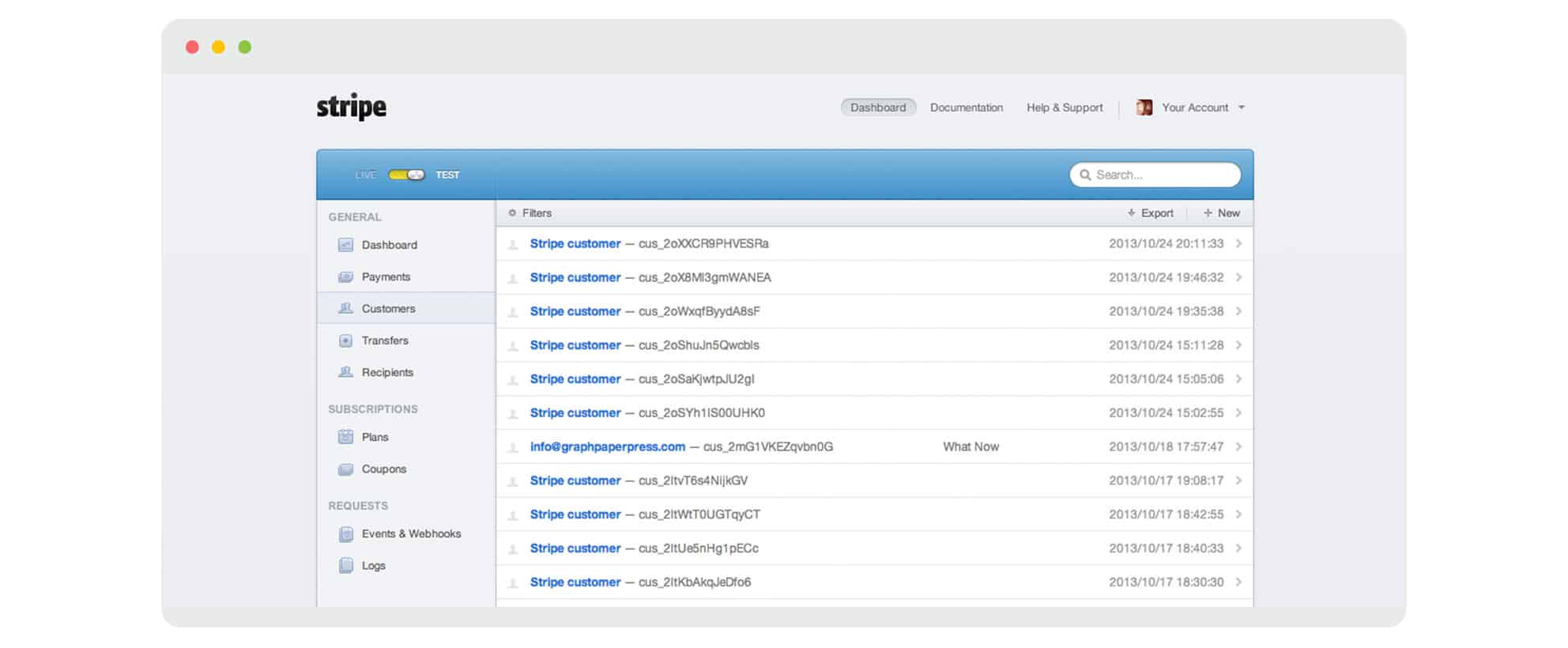The width and height of the screenshot is (1568, 648).
Task: Toggle the Live/Test mode switch
Action: tap(406, 175)
